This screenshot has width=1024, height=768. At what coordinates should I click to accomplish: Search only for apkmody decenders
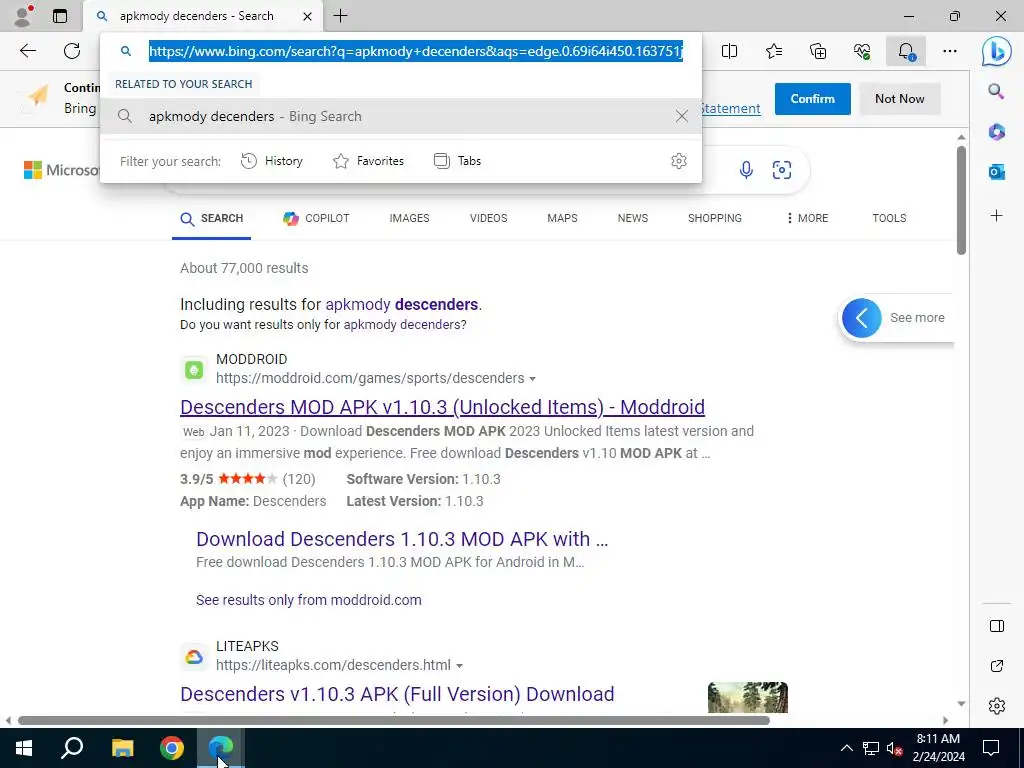(405, 325)
